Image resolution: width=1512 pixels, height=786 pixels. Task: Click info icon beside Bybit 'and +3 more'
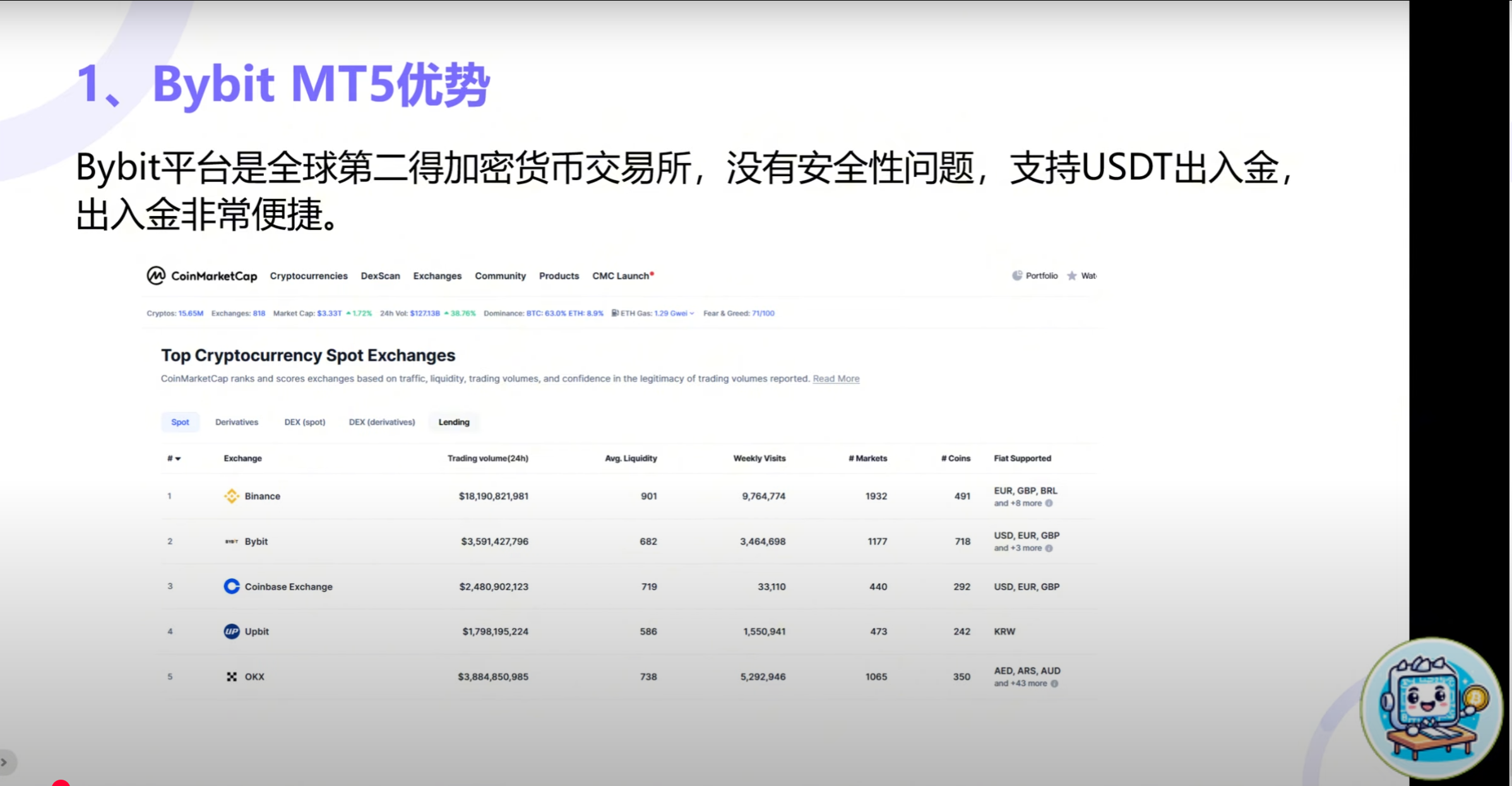pos(1049,548)
